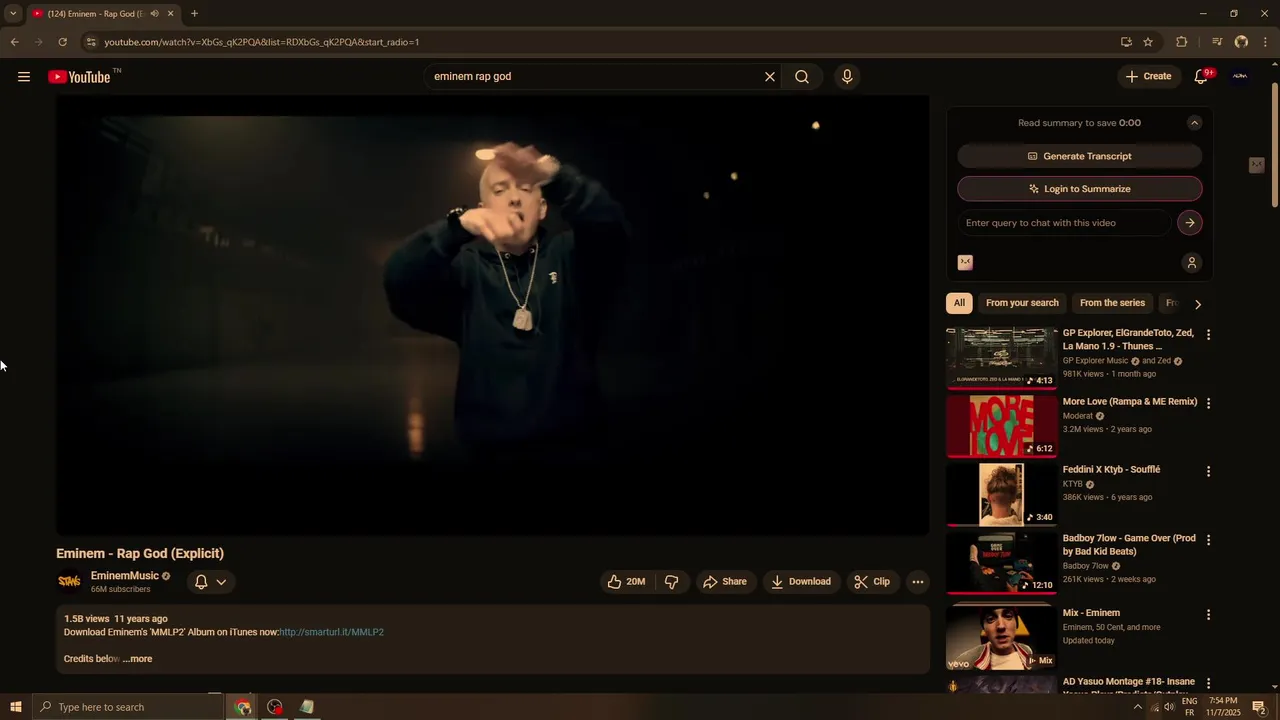
Task: Open 'Badboy 7low - Game Over' video title
Action: pos(1129,545)
